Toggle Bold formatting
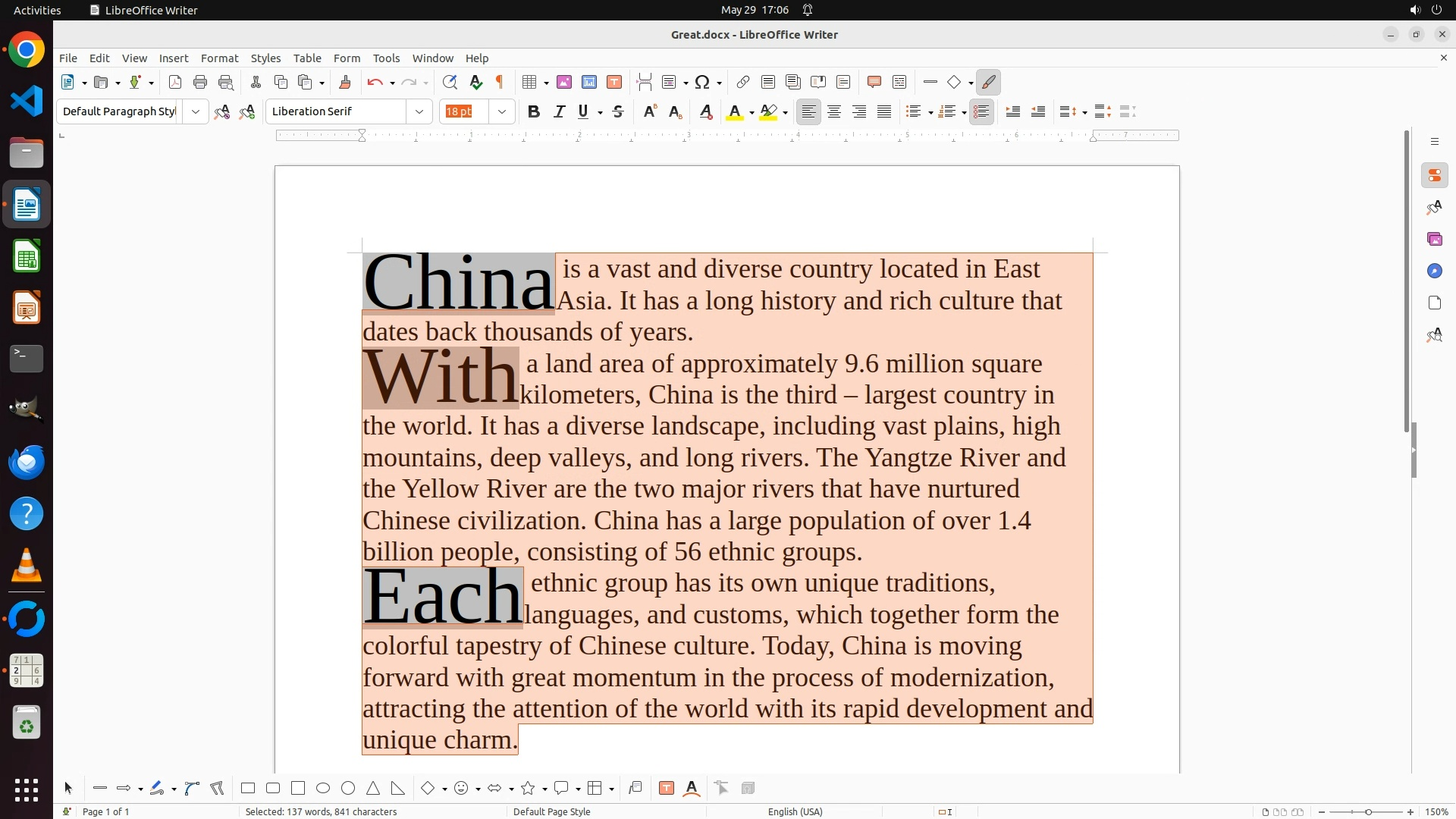The height and width of the screenshot is (819, 1456). 534,112
